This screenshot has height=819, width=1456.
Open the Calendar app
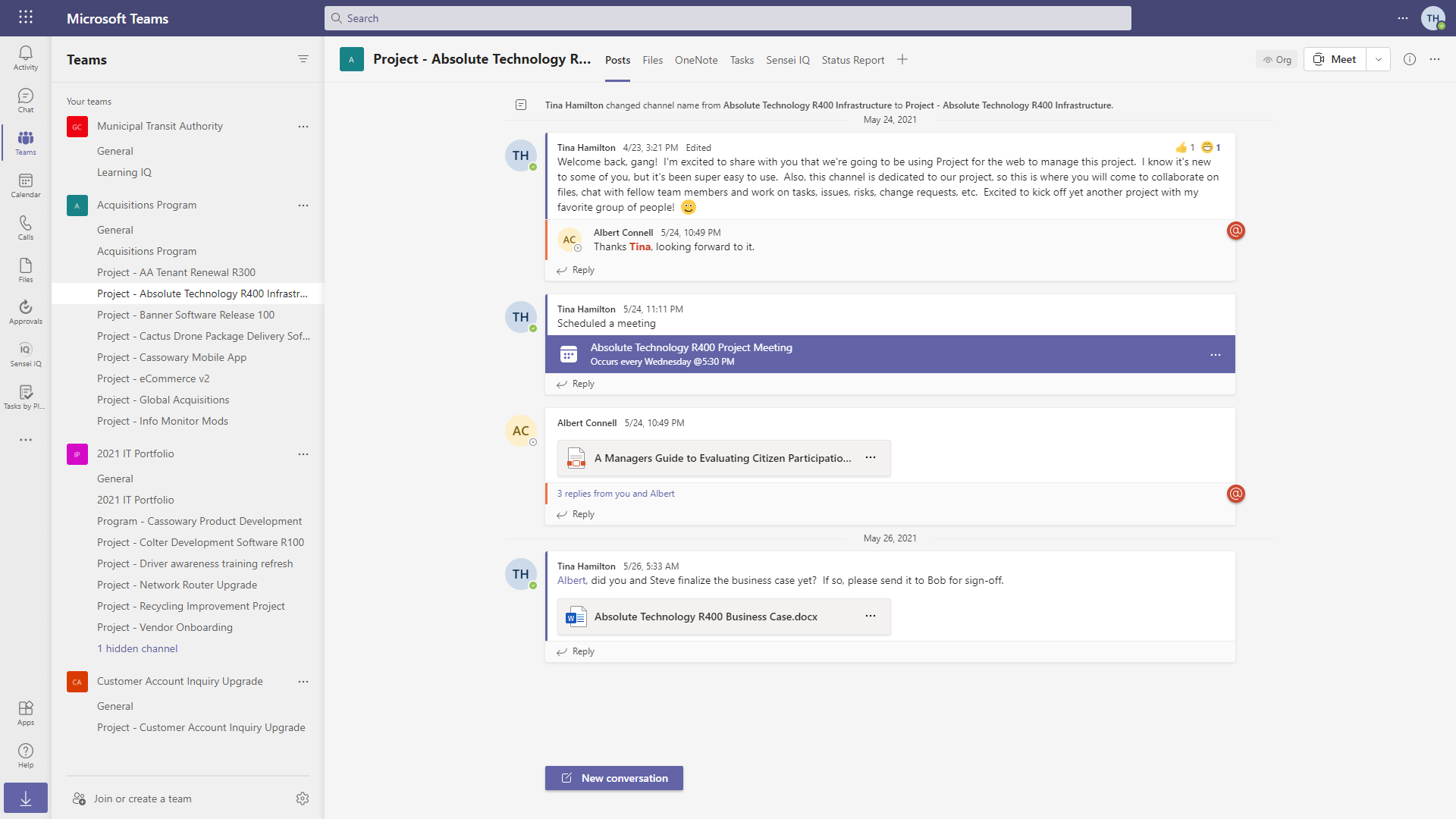point(26,185)
